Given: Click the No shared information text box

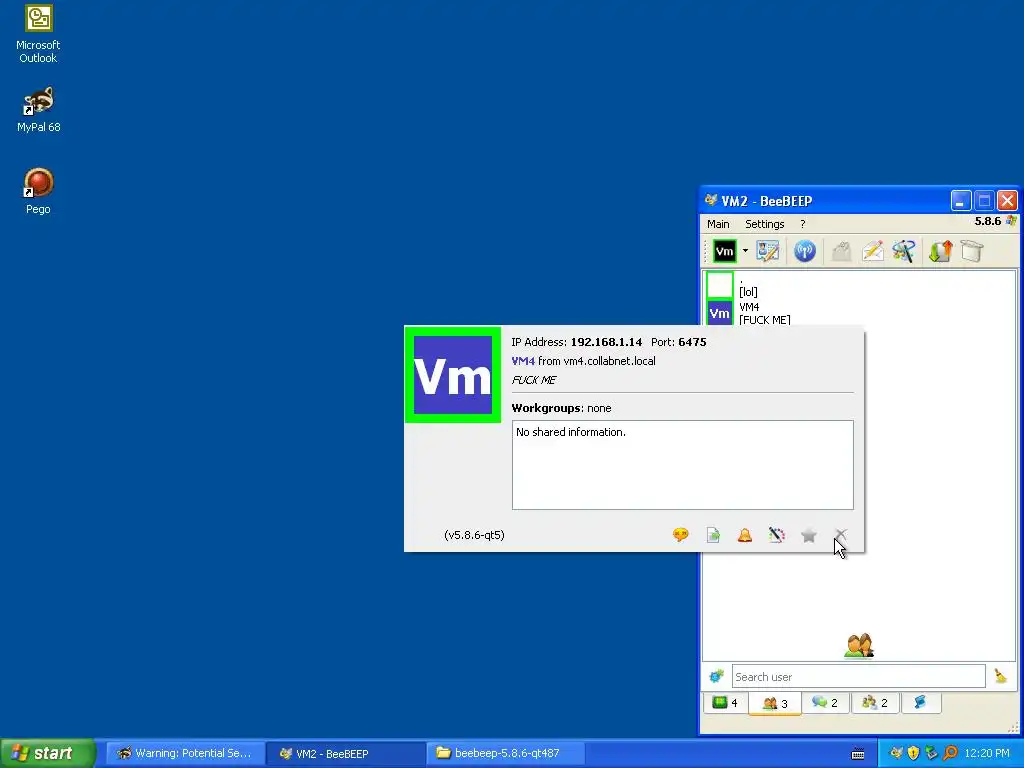Looking at the screenshot, I should coord(682,465).
